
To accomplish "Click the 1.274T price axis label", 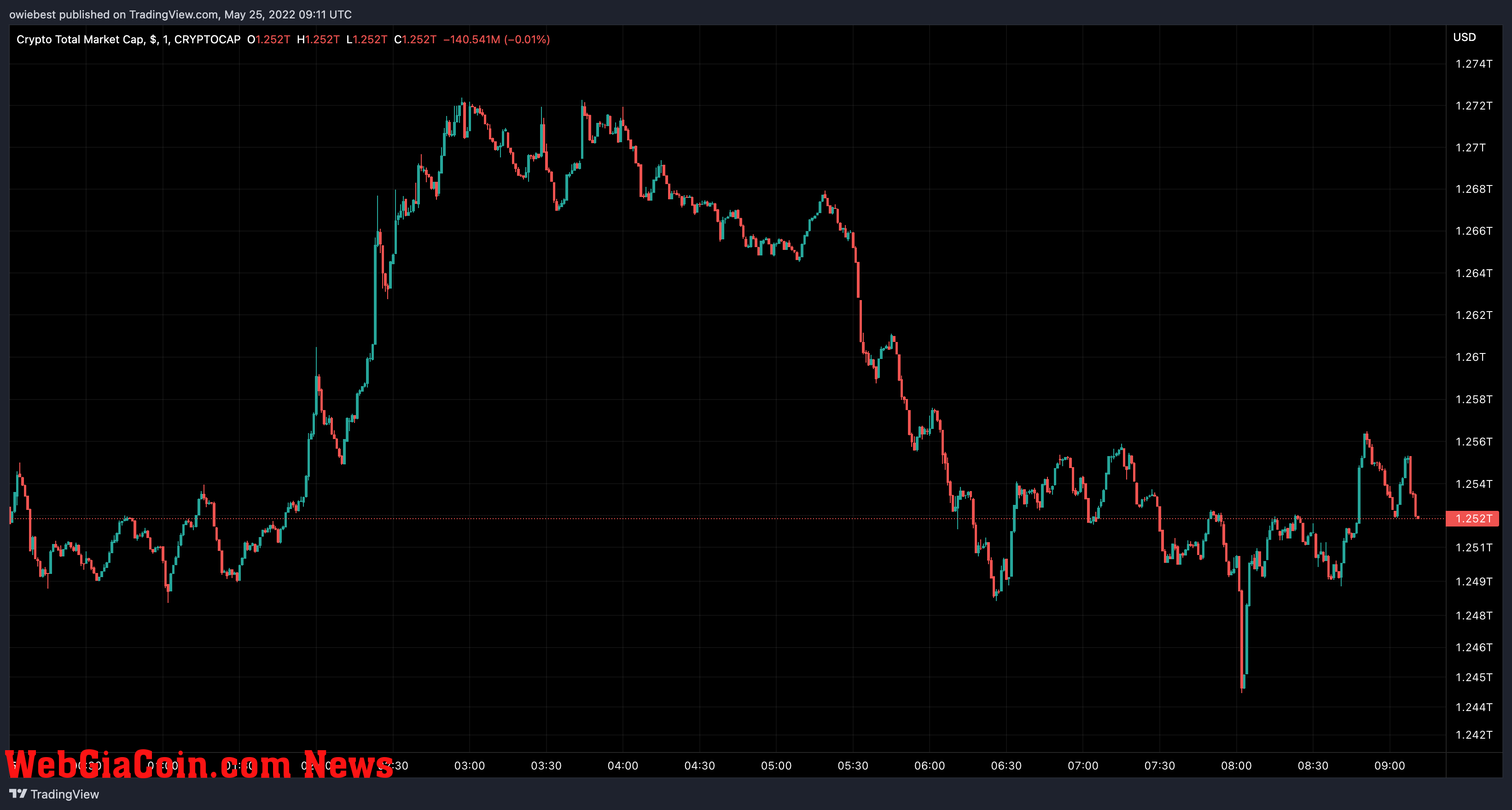I will tap(1474, 64).
